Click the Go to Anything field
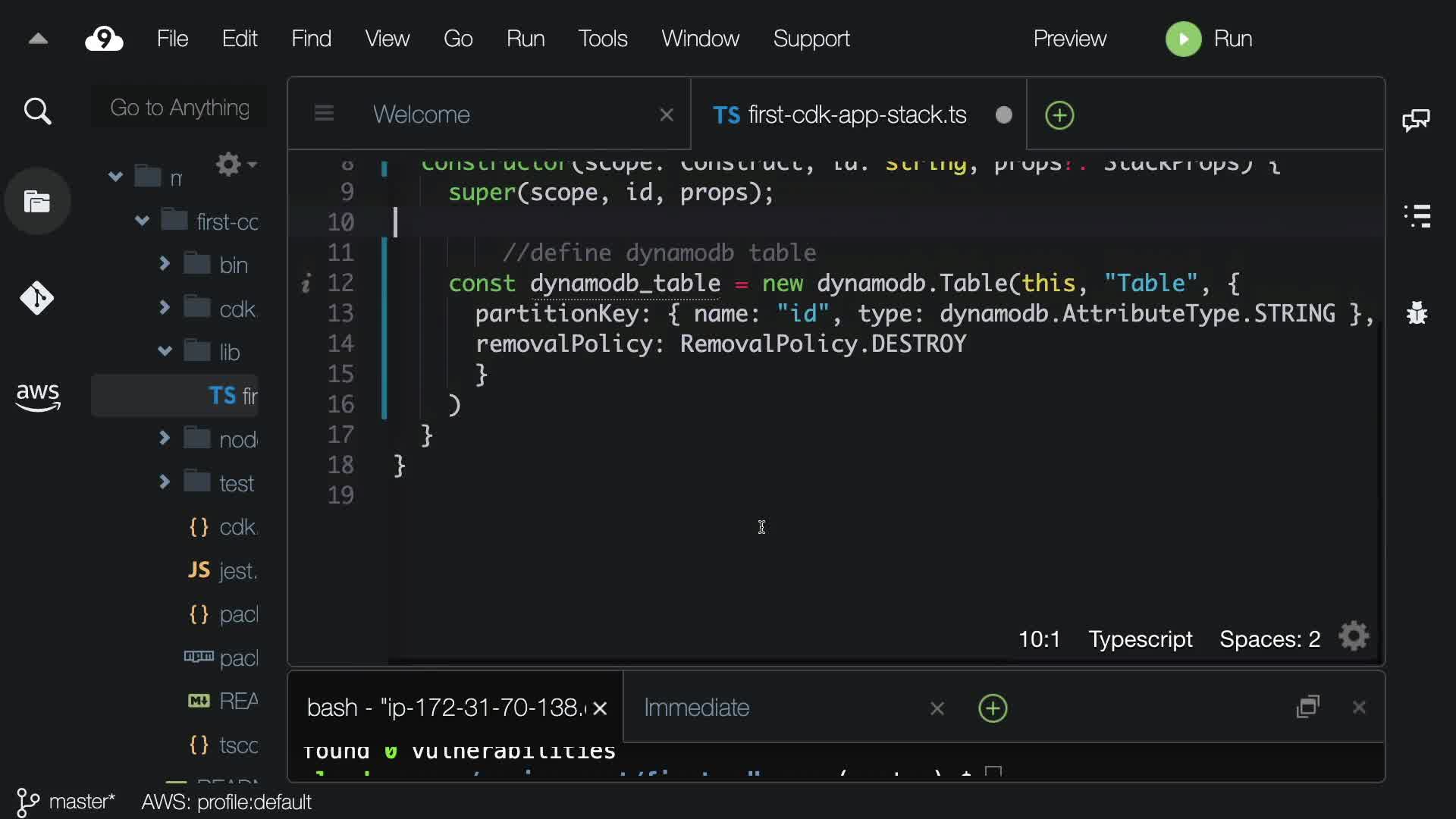This screenshot has width=1456, height=819. pos(180,108)
